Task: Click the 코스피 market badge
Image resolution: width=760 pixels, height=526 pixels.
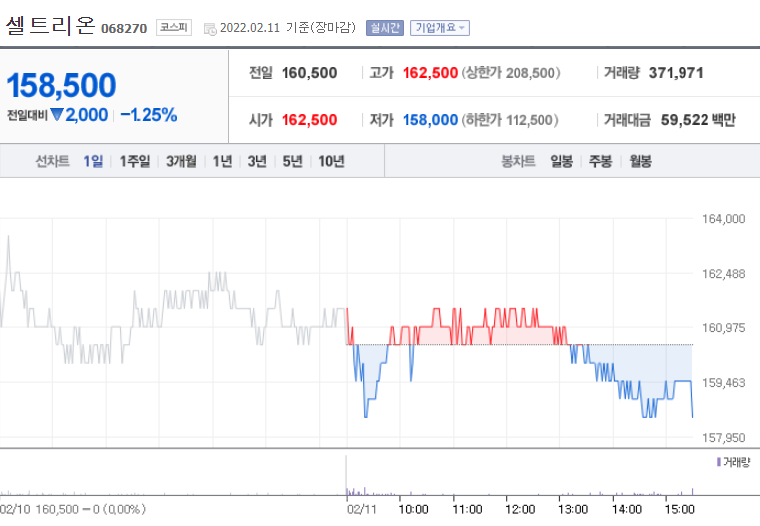Action: pyautogui.click(x=174, y=27)
